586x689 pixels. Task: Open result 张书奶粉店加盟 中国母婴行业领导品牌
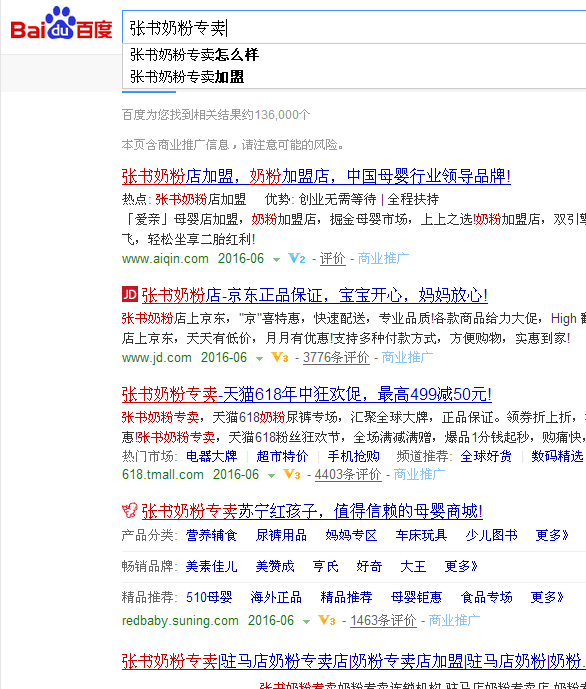[316, 177]
